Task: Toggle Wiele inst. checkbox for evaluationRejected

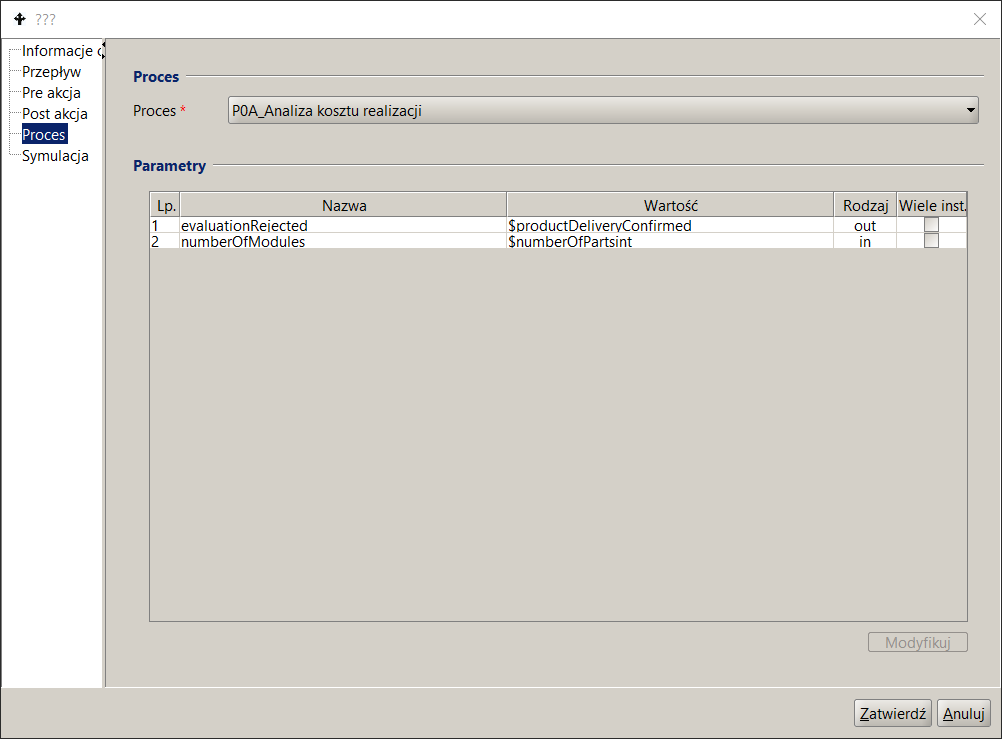Action: tap(931, 226)
